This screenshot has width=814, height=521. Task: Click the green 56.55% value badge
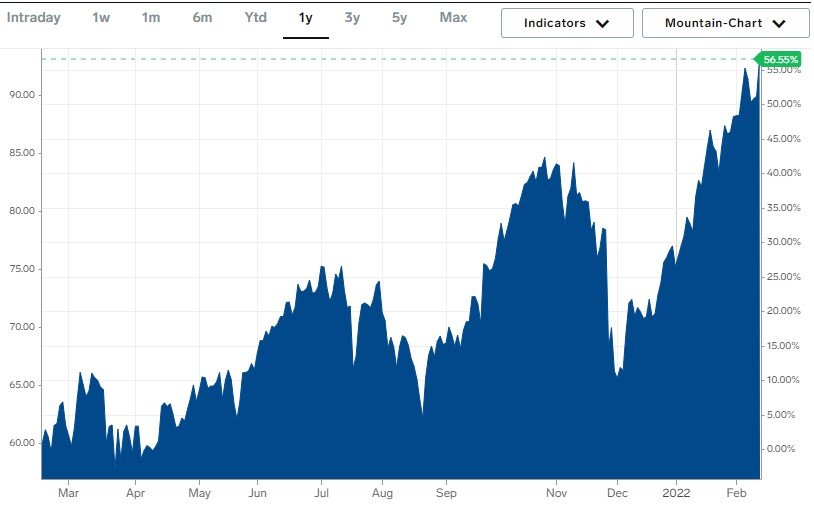(781, 60)
